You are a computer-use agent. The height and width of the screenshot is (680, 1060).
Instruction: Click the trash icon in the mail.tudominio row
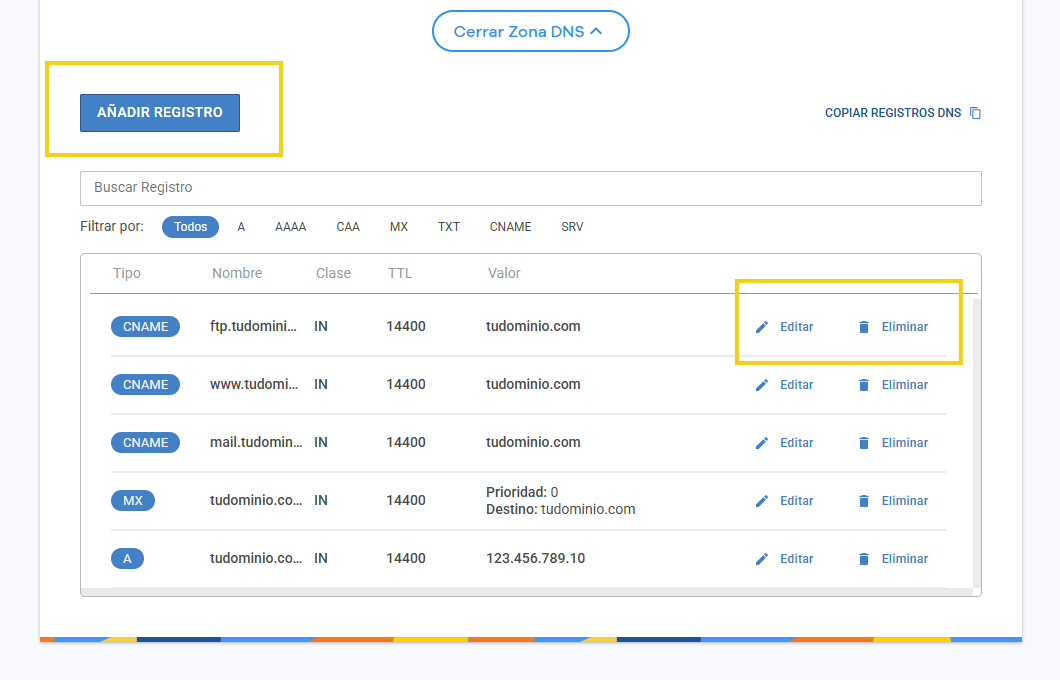864,443
